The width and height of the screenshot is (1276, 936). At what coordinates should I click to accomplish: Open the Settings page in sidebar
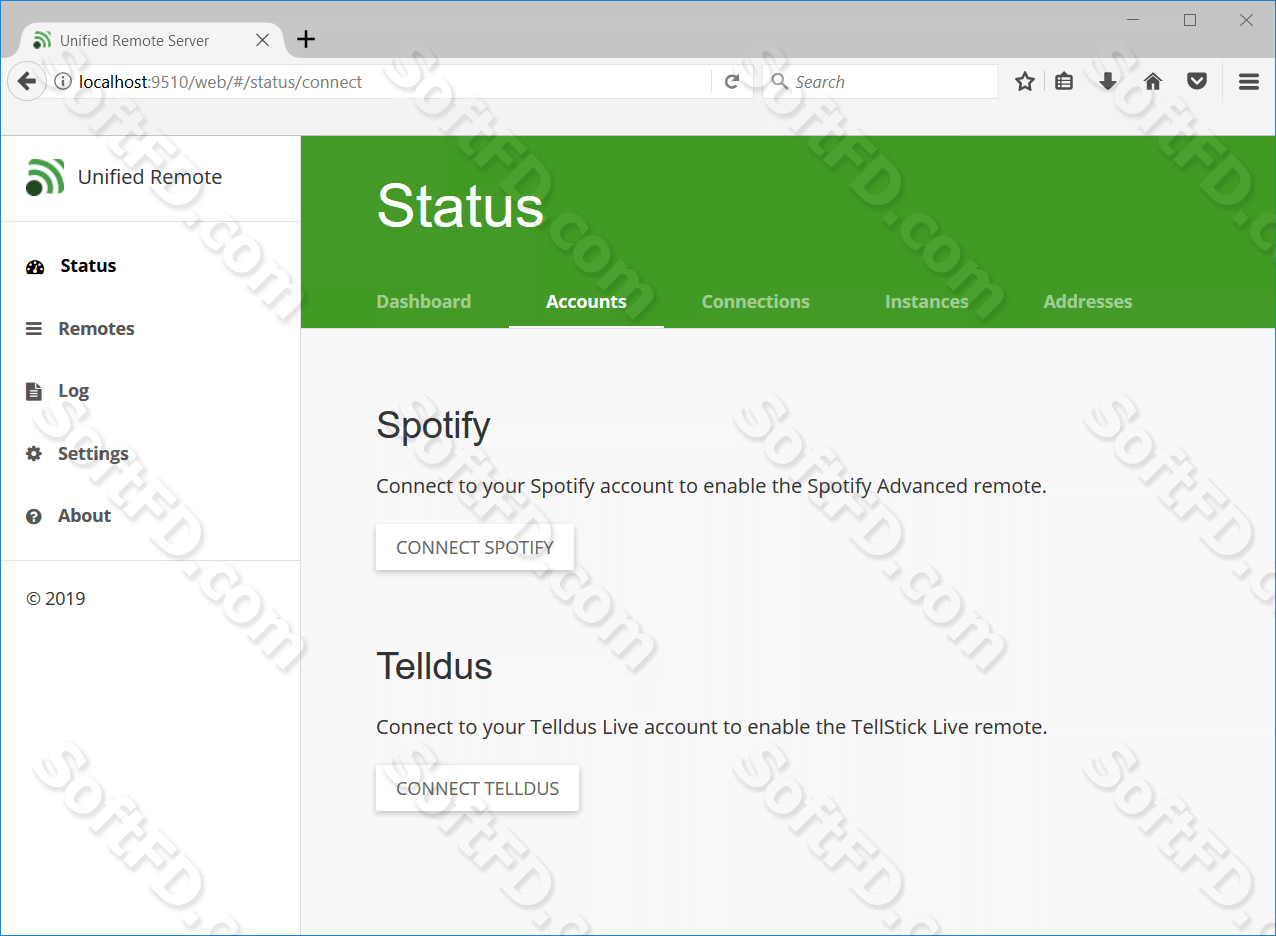tap(93, 453)
